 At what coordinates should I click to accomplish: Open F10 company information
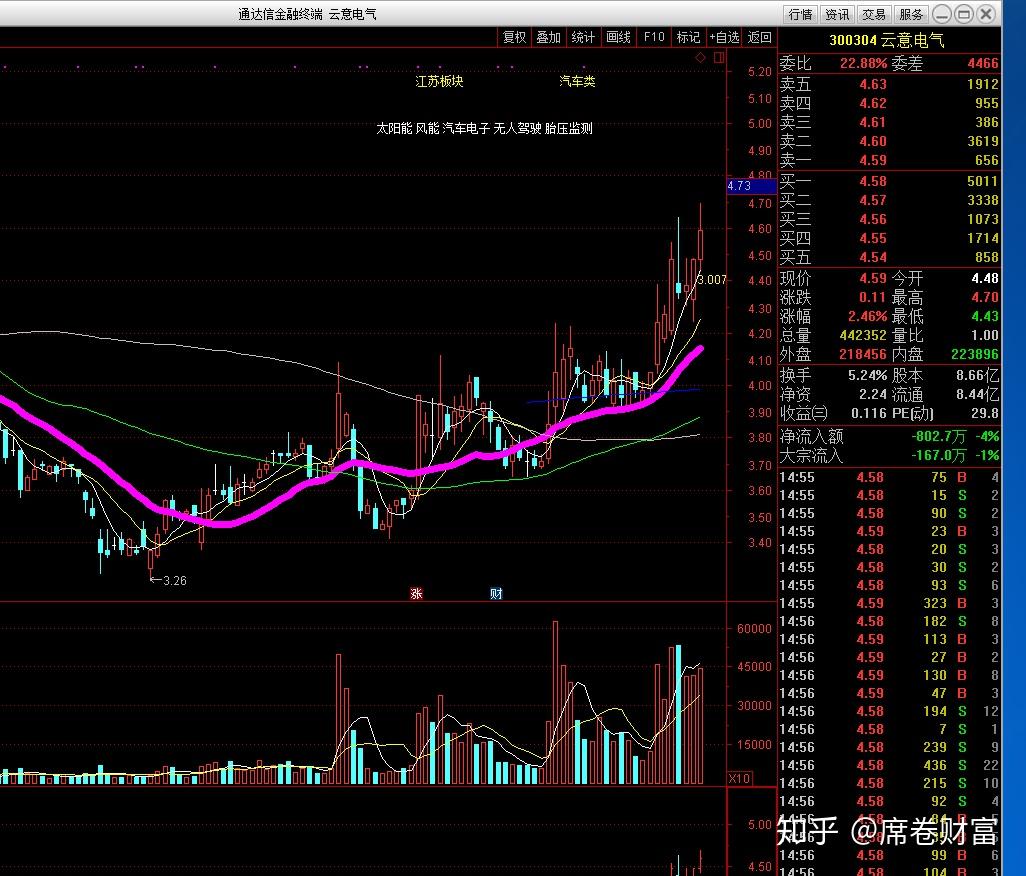point(653,37)
